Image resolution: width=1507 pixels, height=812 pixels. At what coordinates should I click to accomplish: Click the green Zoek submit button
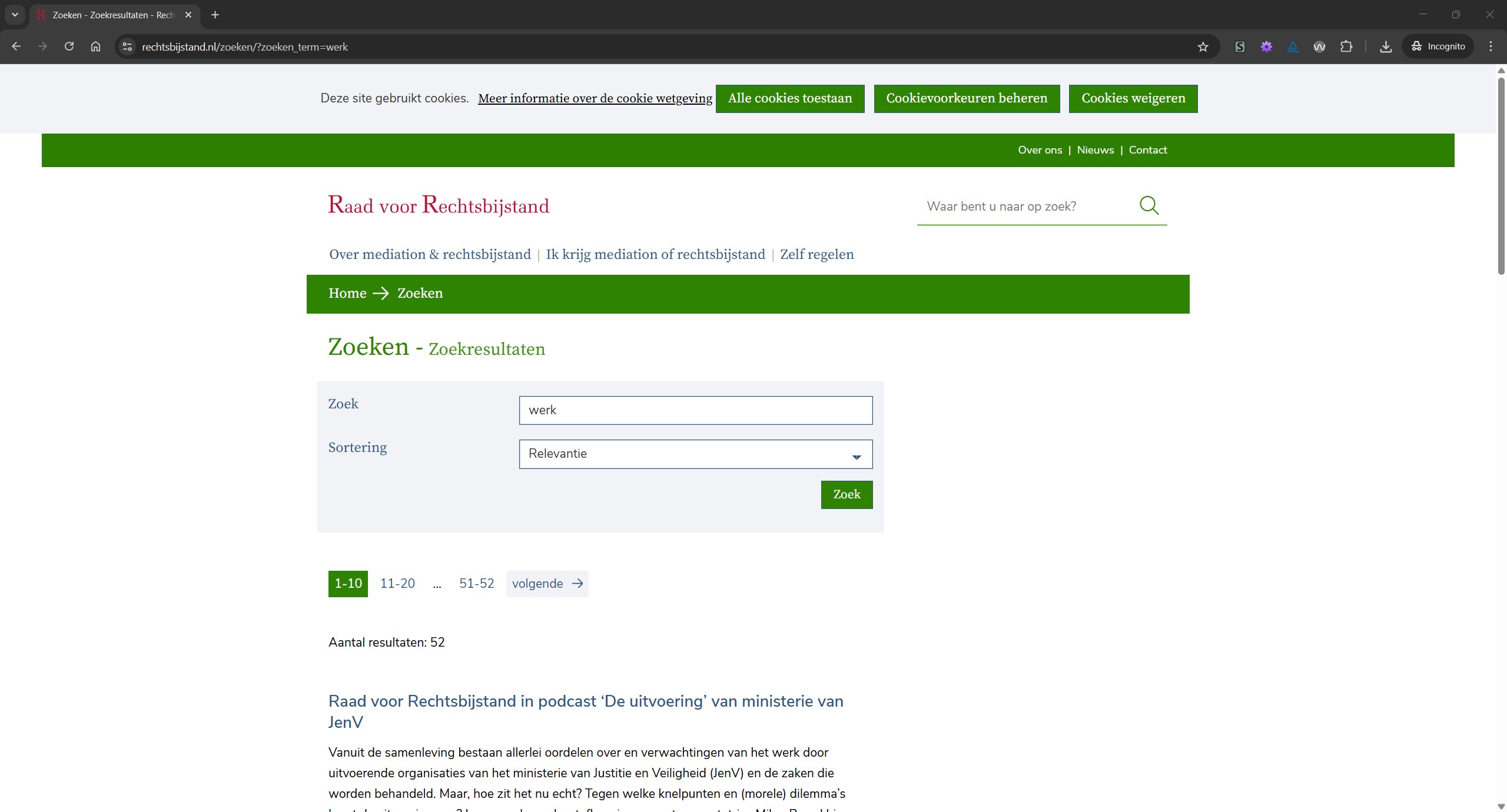point(847,495)
